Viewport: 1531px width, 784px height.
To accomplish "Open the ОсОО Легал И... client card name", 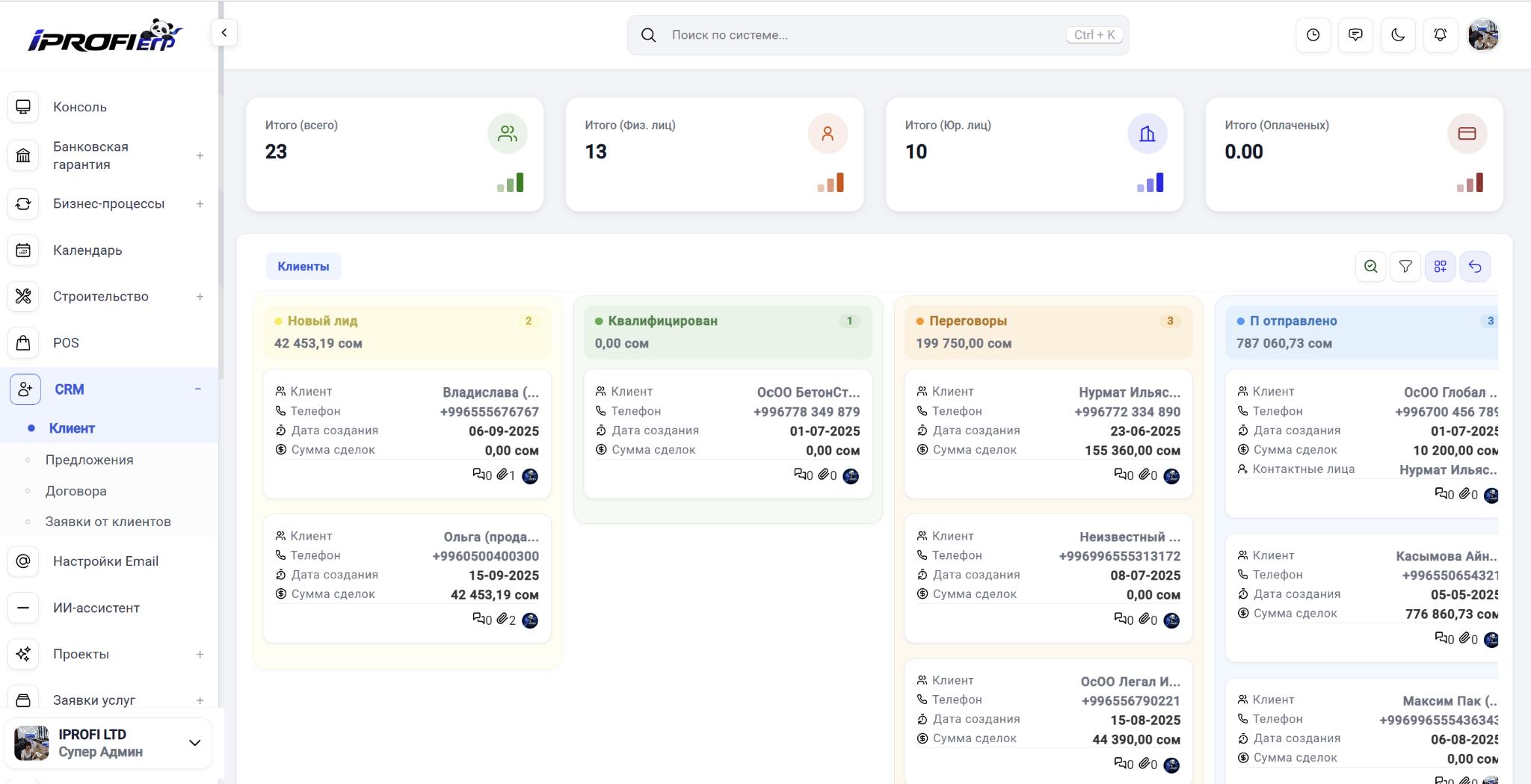I will [1130, 682].
